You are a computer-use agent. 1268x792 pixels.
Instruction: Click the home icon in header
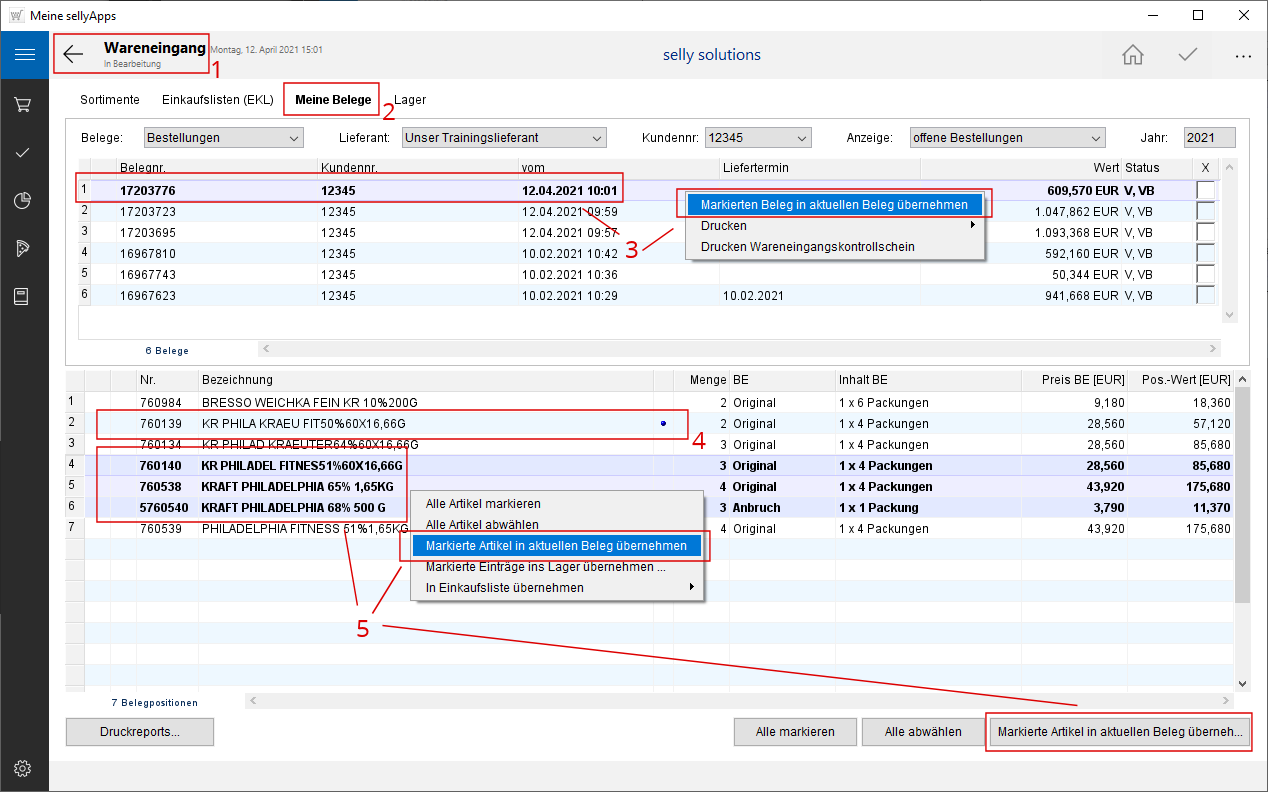[x=1133, y=55]
